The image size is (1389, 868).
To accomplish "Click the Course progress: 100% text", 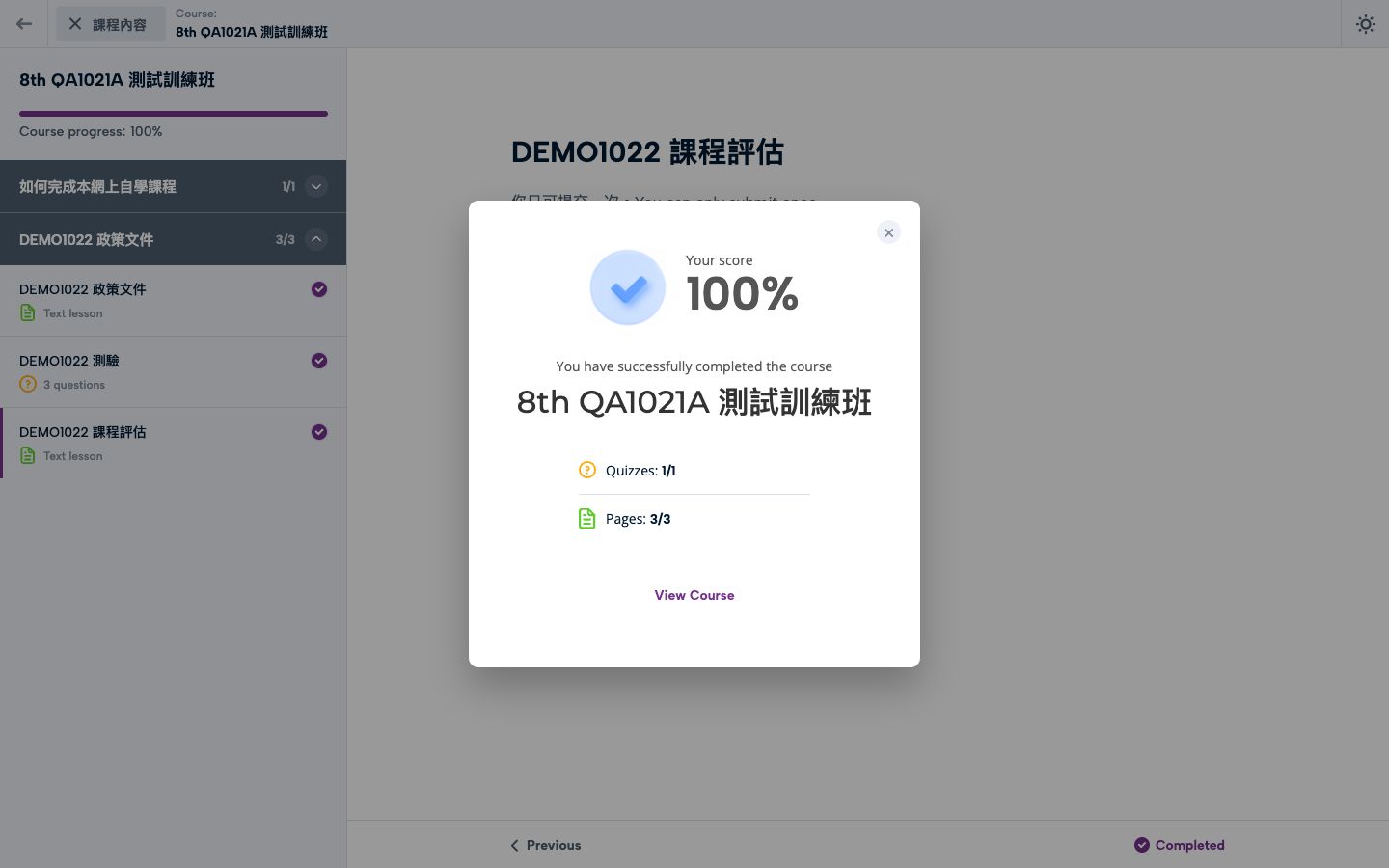I will [91, 131].
